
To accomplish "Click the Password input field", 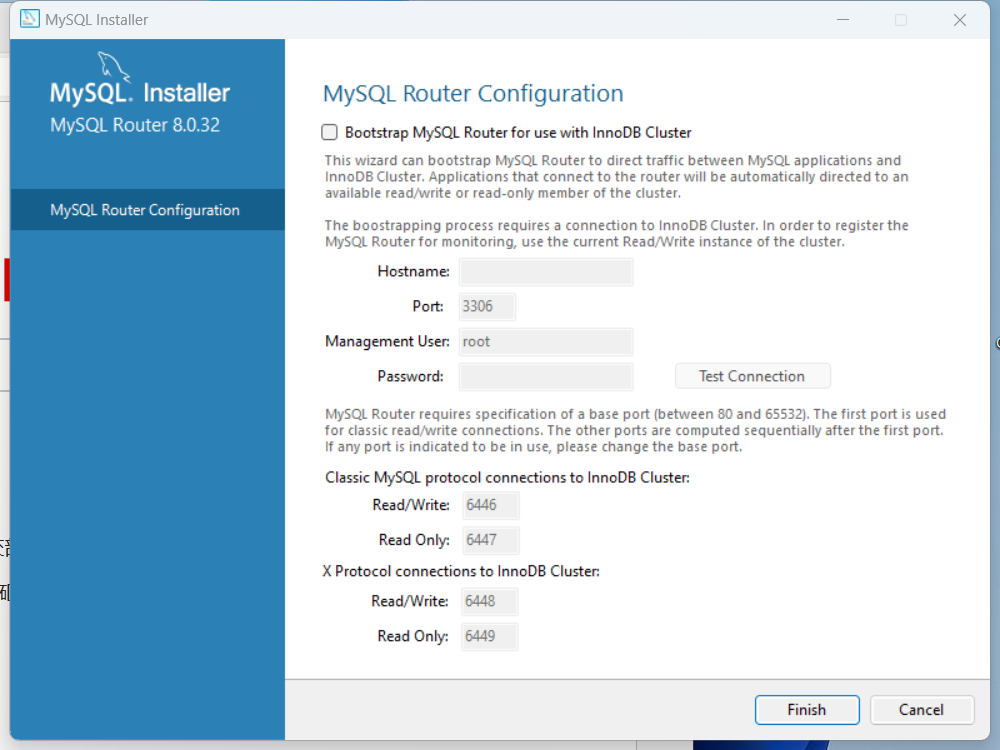I will [x=546, y=376].
